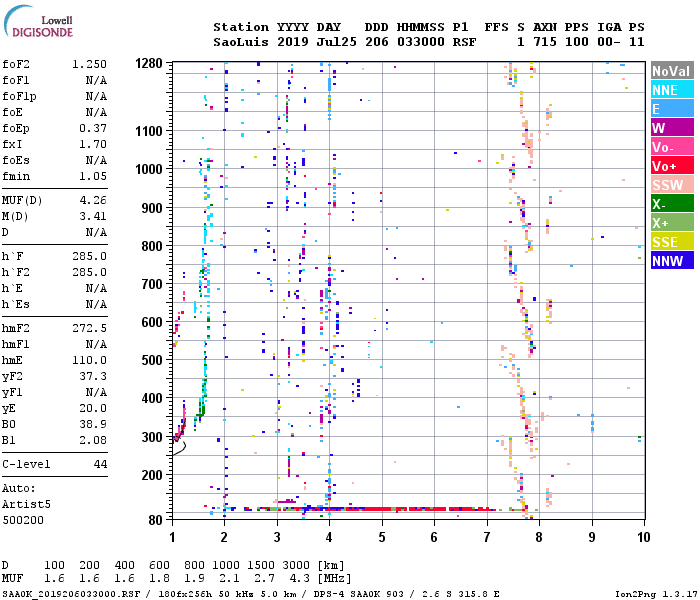Select the W purple legend swatch
The height and width of the screenshot is (600, 700).
click(x=672, y=128)
